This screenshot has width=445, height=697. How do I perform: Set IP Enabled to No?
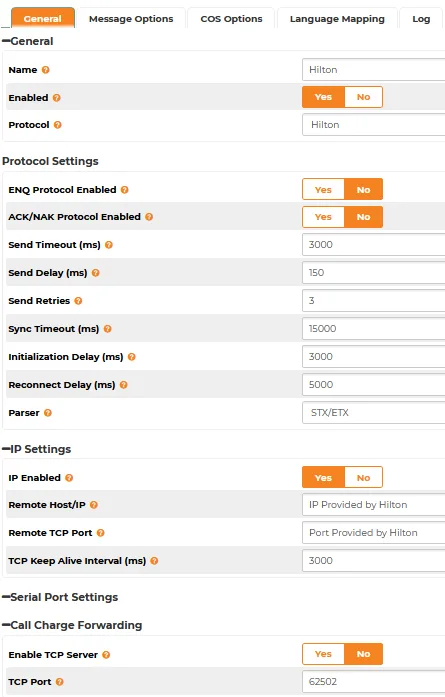363,477
